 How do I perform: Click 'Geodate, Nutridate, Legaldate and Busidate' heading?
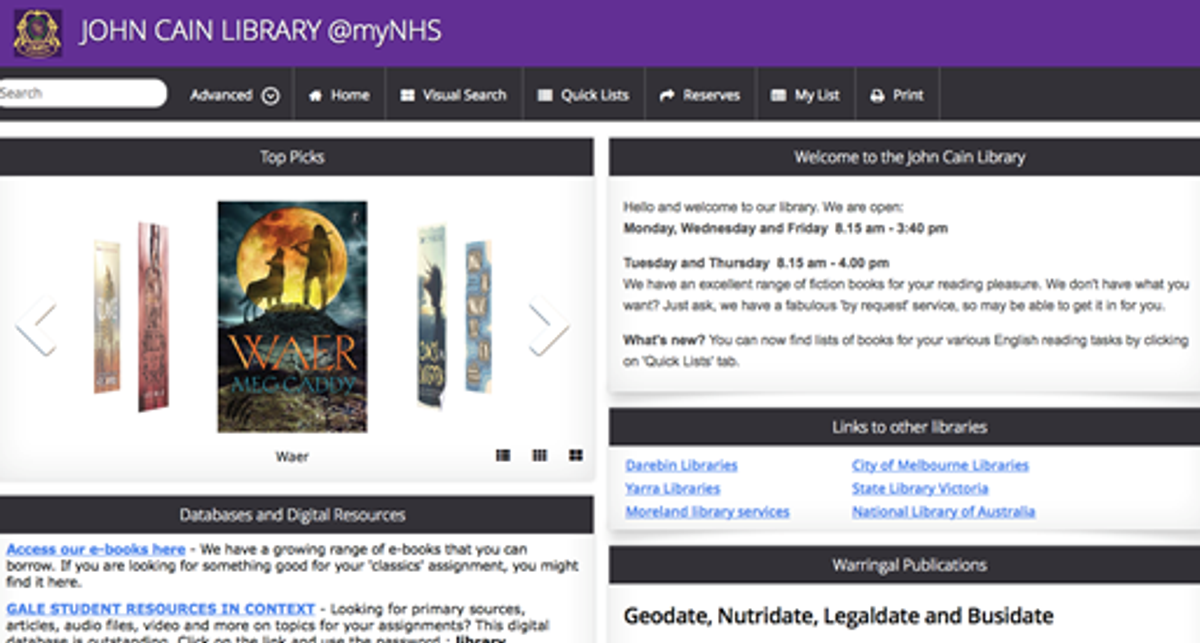pos(838,616)
